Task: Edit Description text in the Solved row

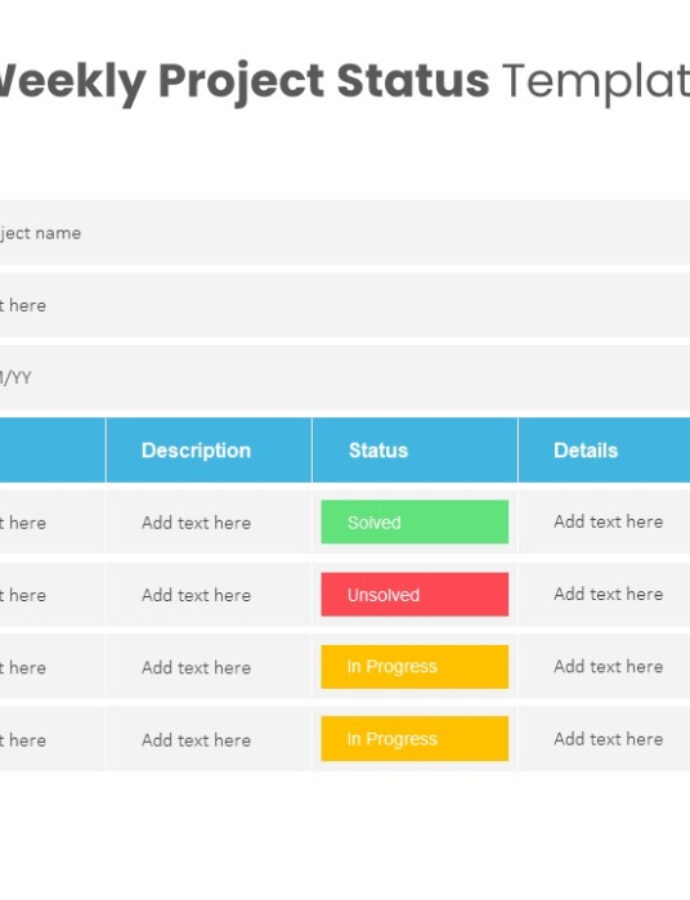Action: pos(196,522)
